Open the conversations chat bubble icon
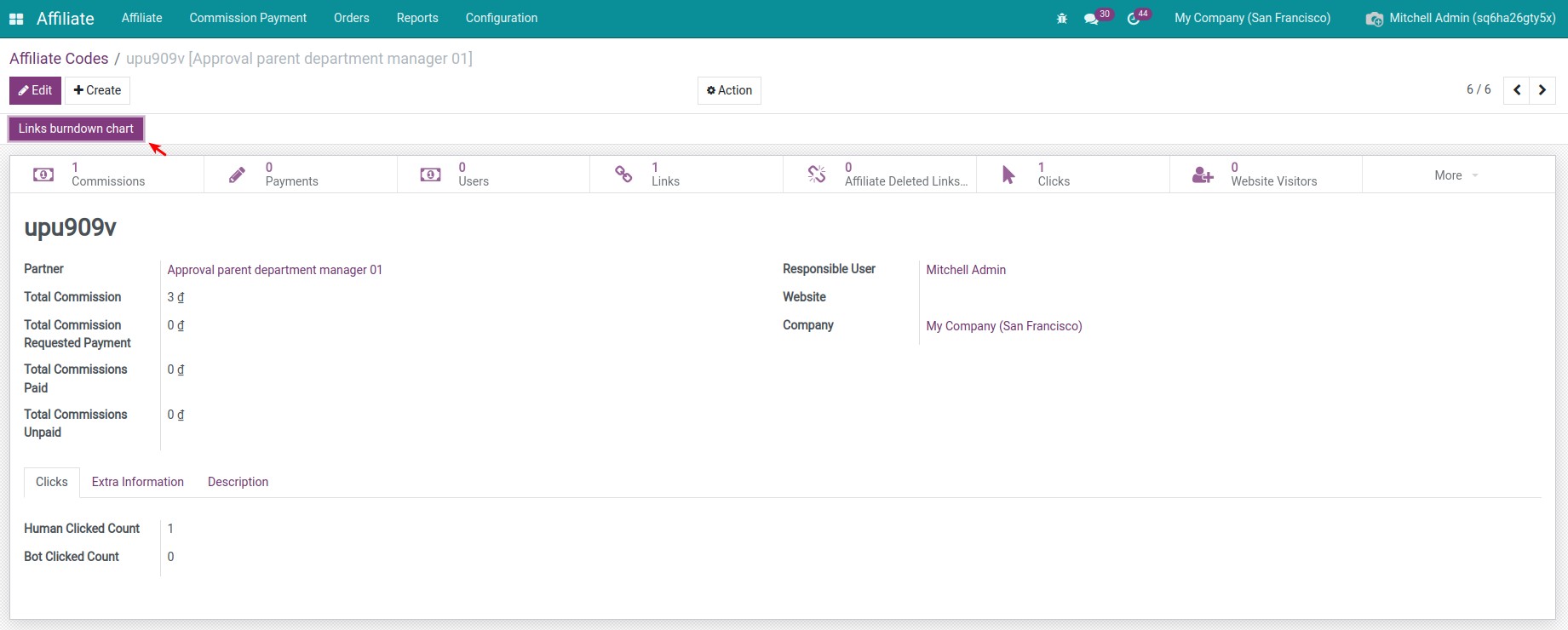 coord(1091,19)
